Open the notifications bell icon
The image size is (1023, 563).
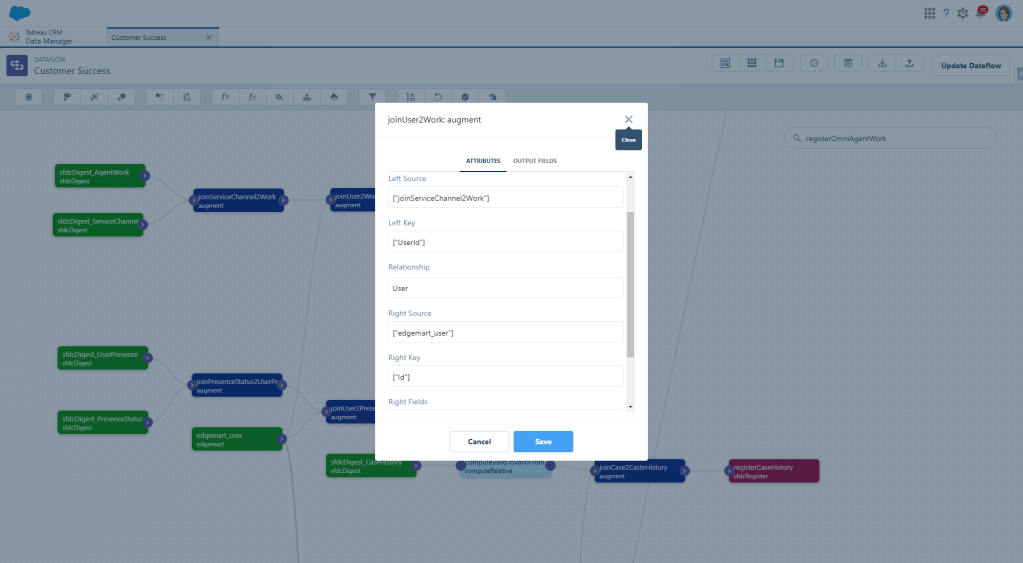click(x=980, y=13)
